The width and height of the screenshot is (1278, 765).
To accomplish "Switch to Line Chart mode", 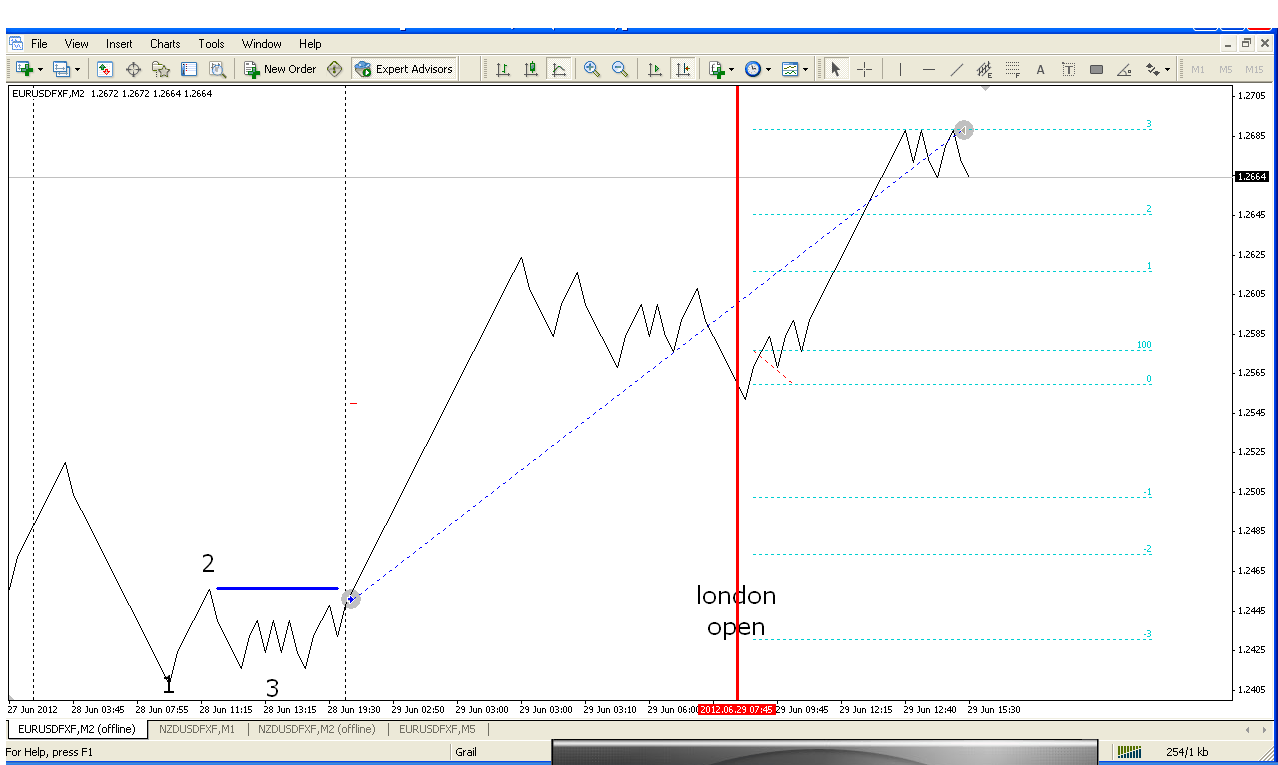I will click(559, 69).
